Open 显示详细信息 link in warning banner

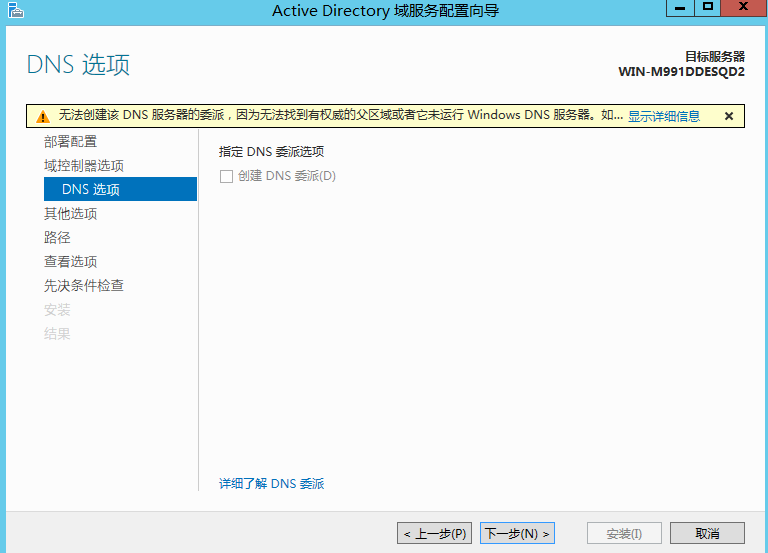[x=664, y=116]
